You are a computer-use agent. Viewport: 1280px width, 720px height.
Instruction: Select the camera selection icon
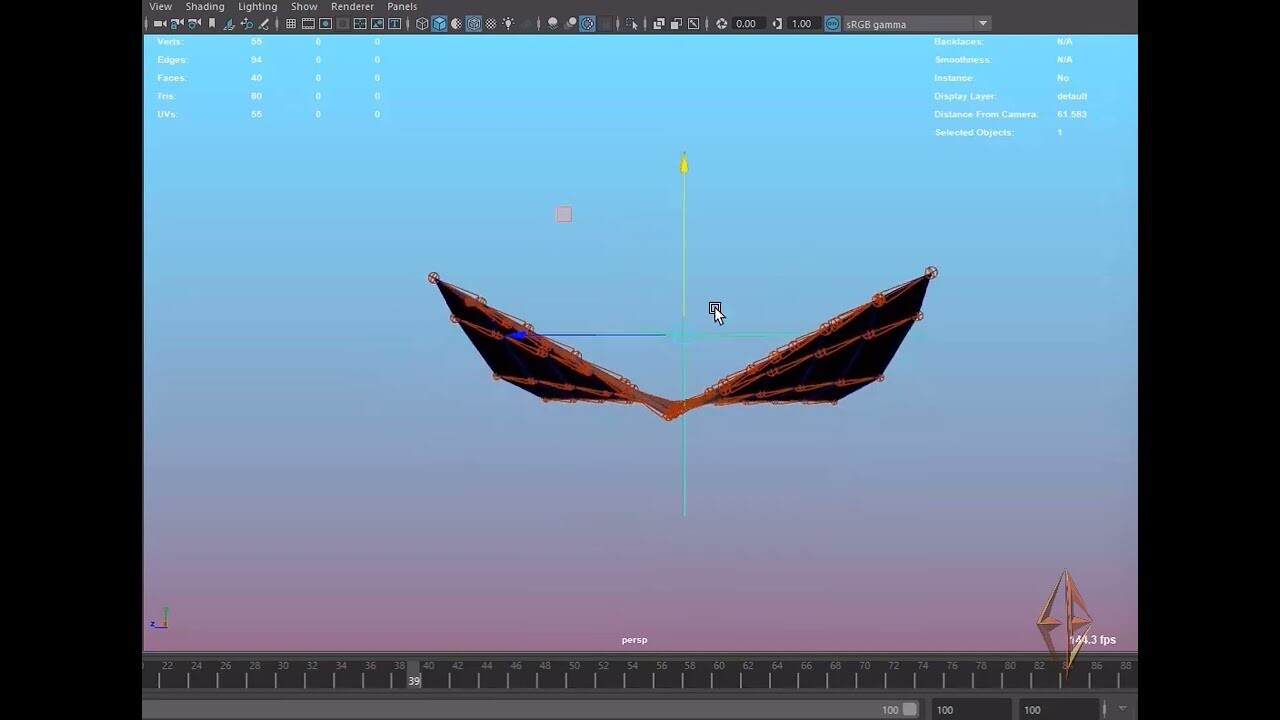pos(160,24)
